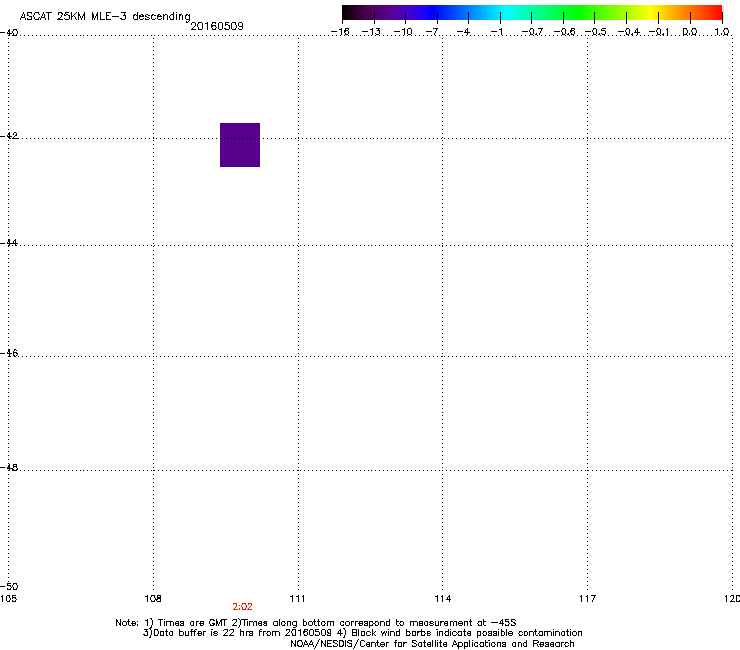Viewport: 740px width, 650px height.
Task: Click the 0.0 color scale label
Action: tap(690, 32)
